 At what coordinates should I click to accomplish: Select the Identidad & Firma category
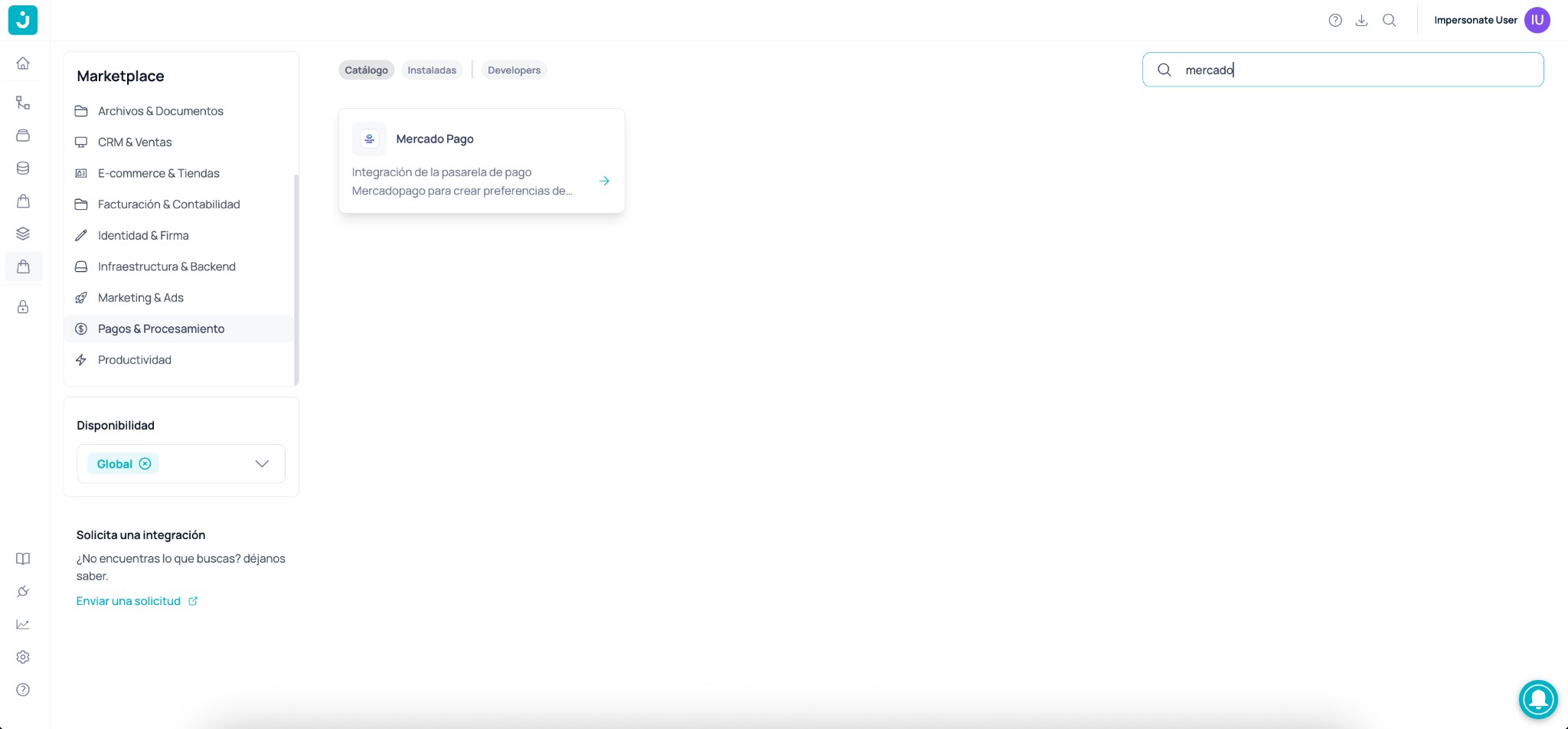(179, 236)
